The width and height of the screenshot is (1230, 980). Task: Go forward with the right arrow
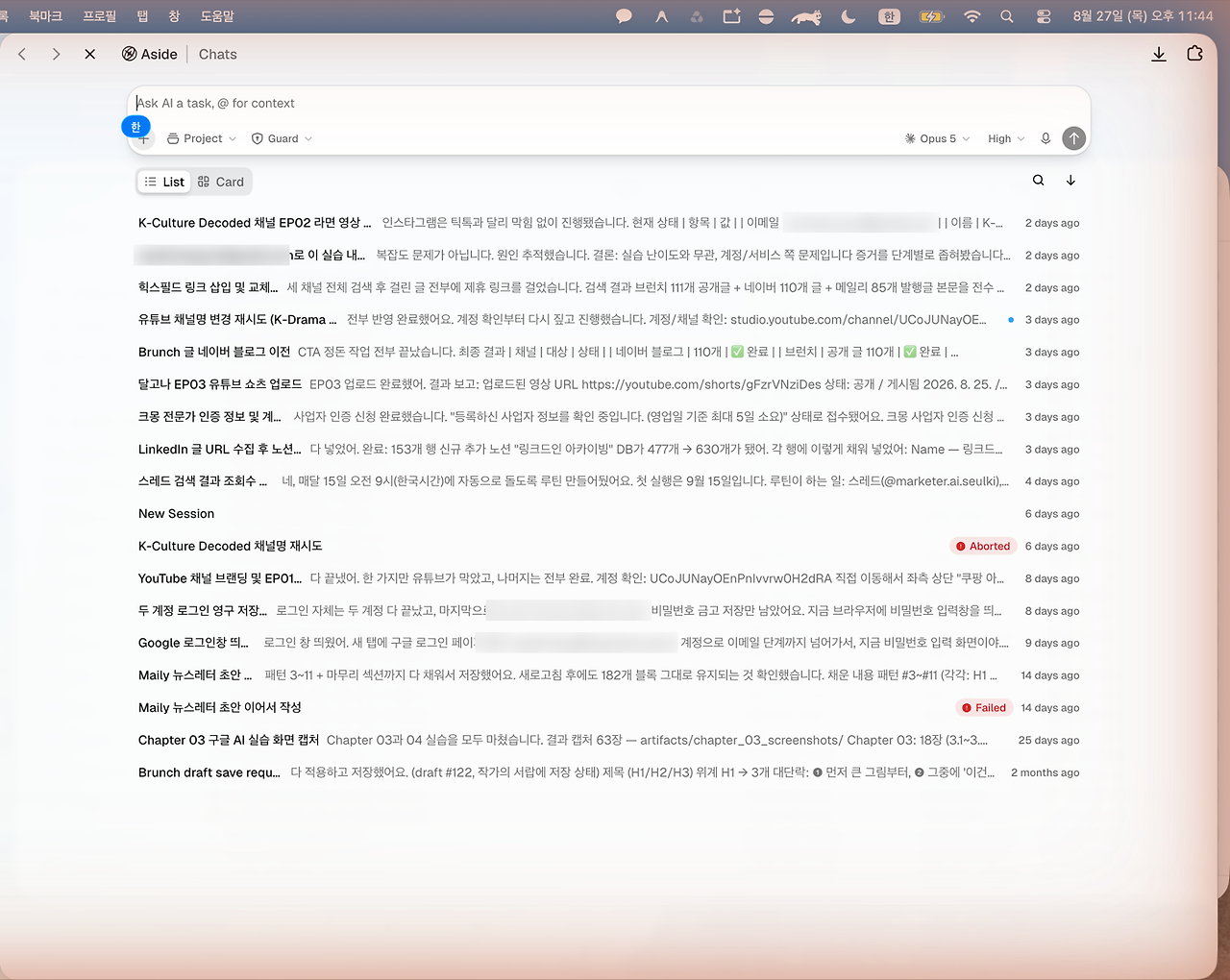pyautogui.click(x=56, y=54)
